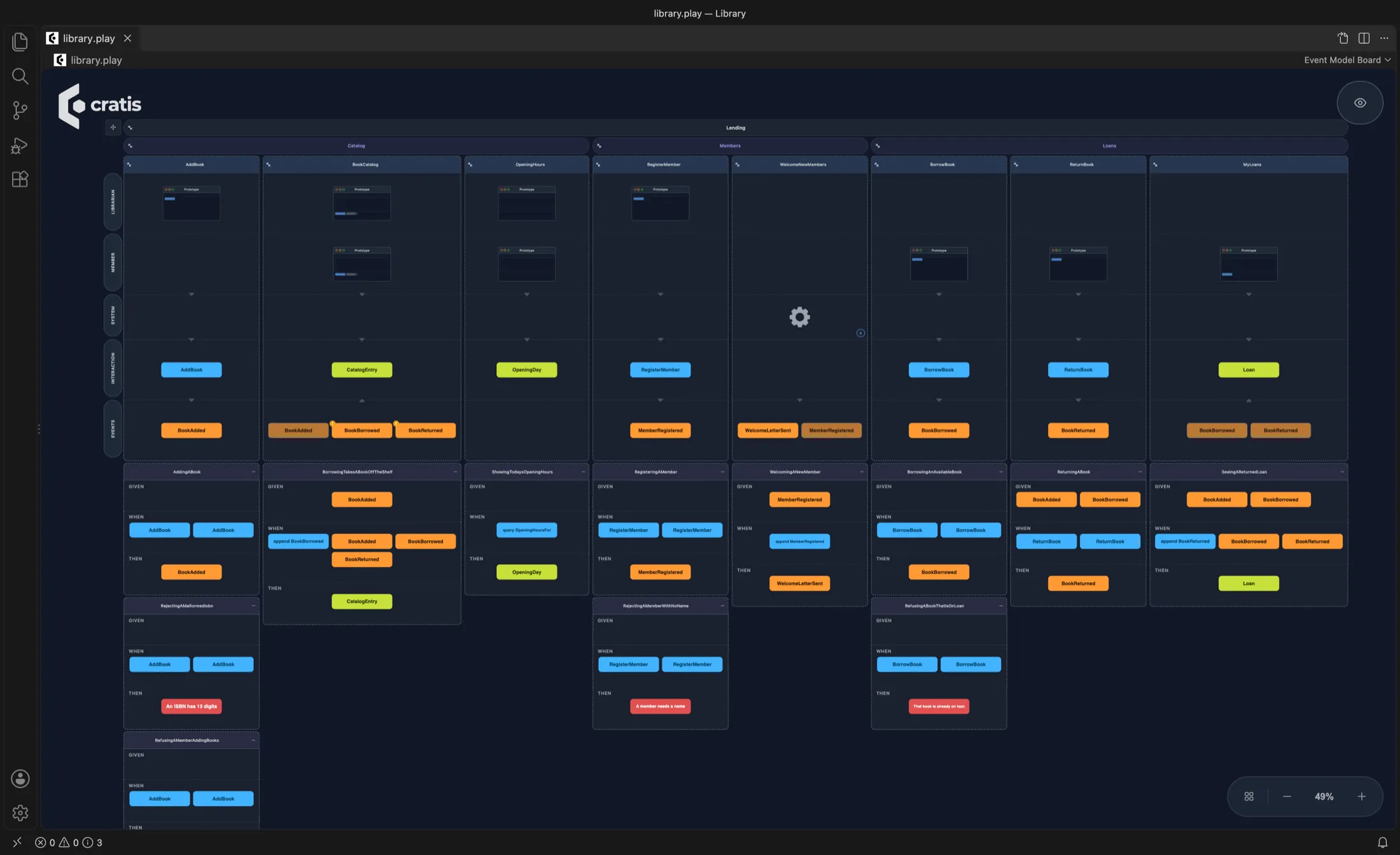Viewport: 1400px width, 855px height.
Task: Show errors and warnings problems count
Action: click(69, 842)
